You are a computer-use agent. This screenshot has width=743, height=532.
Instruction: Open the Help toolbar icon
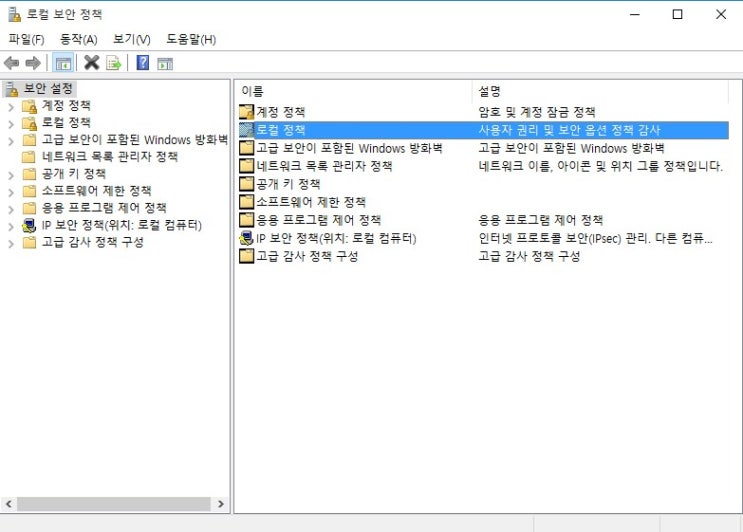point(143,63)
